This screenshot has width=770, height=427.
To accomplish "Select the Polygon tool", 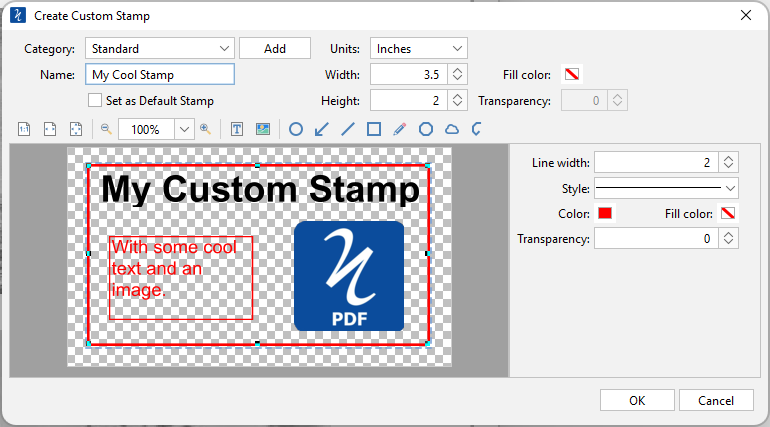I will [x=426, y=129].
